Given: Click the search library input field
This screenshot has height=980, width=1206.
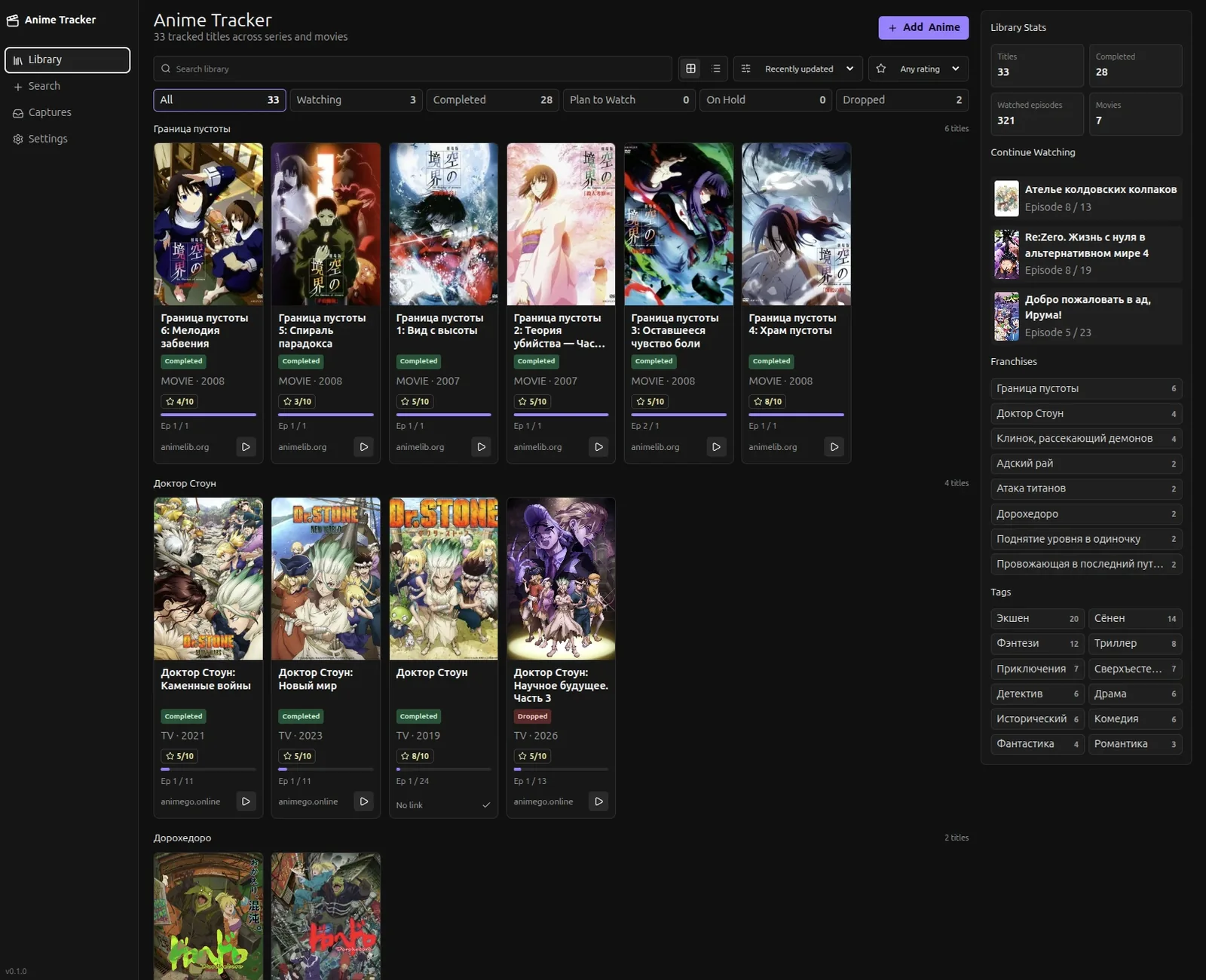Looking at the screenshot, I should (412, 69).
